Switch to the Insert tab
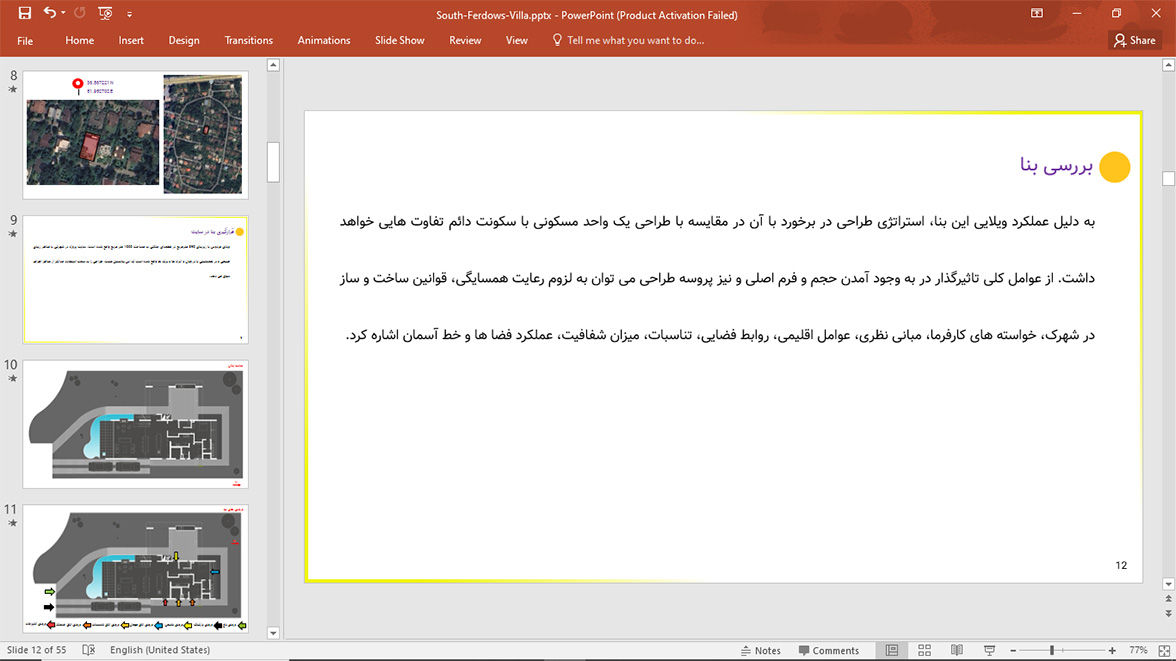 pos(131,41)
